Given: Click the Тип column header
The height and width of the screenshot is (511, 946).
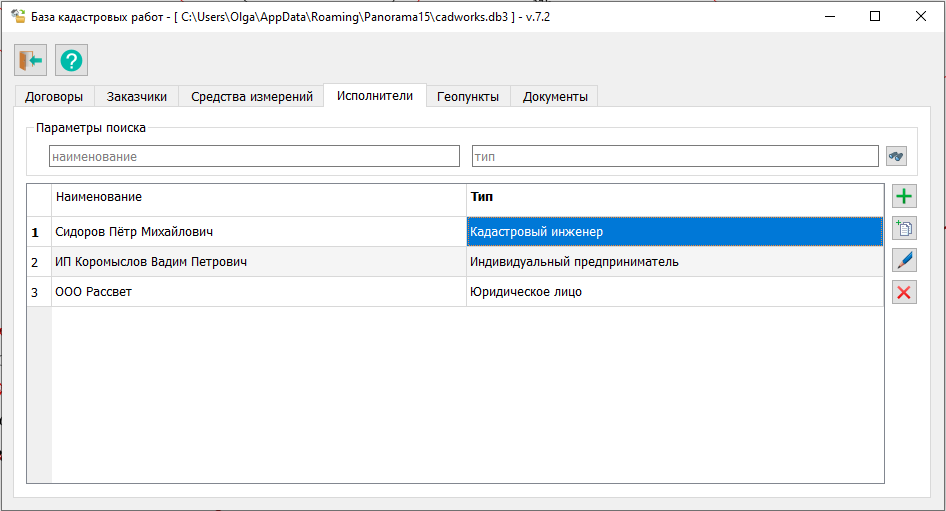Looking at the screenshot, I should click(675, 198).
